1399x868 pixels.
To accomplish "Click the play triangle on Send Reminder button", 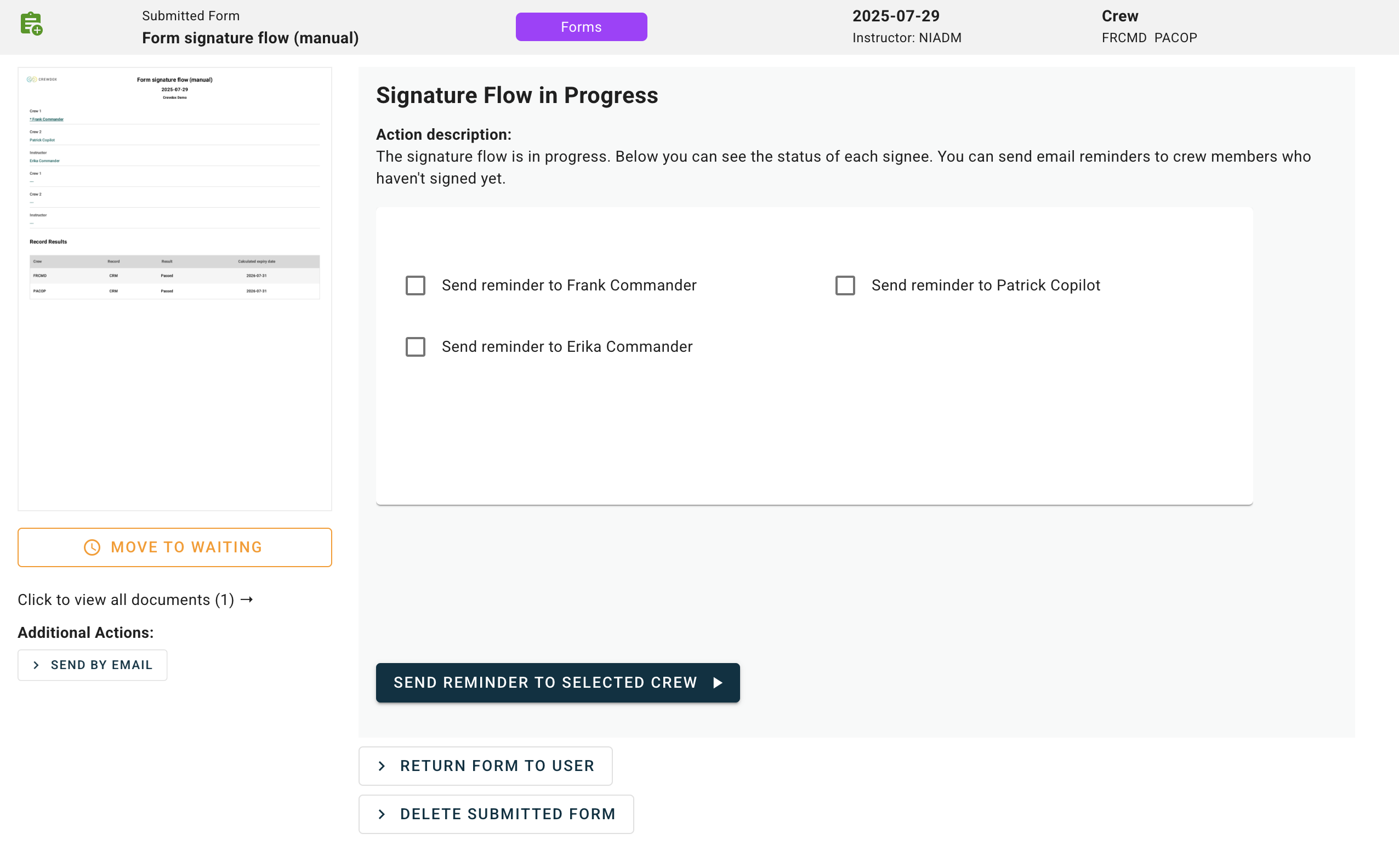I will pos(718,683).
